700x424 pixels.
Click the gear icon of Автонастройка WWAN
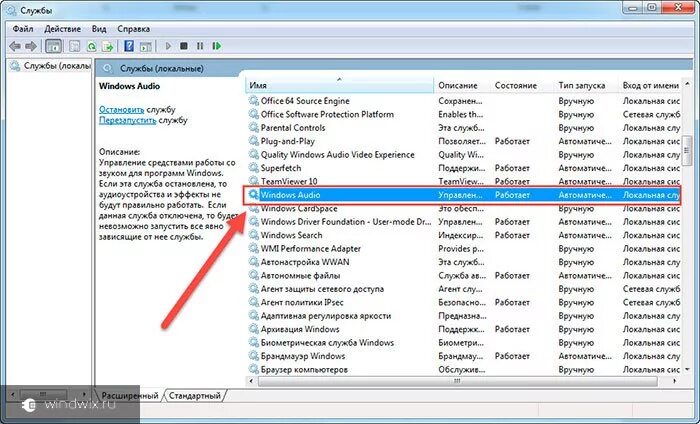coord(254,262)
